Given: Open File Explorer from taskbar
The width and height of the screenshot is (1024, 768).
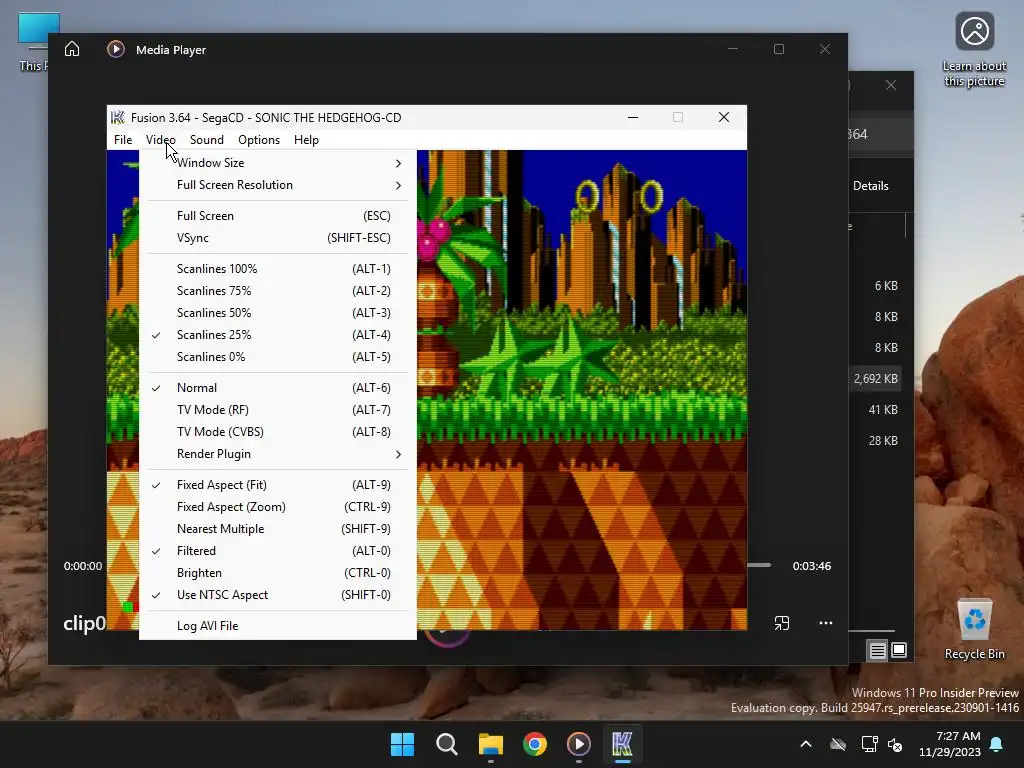Looking at the screenshot, I should tap(490, 744).
